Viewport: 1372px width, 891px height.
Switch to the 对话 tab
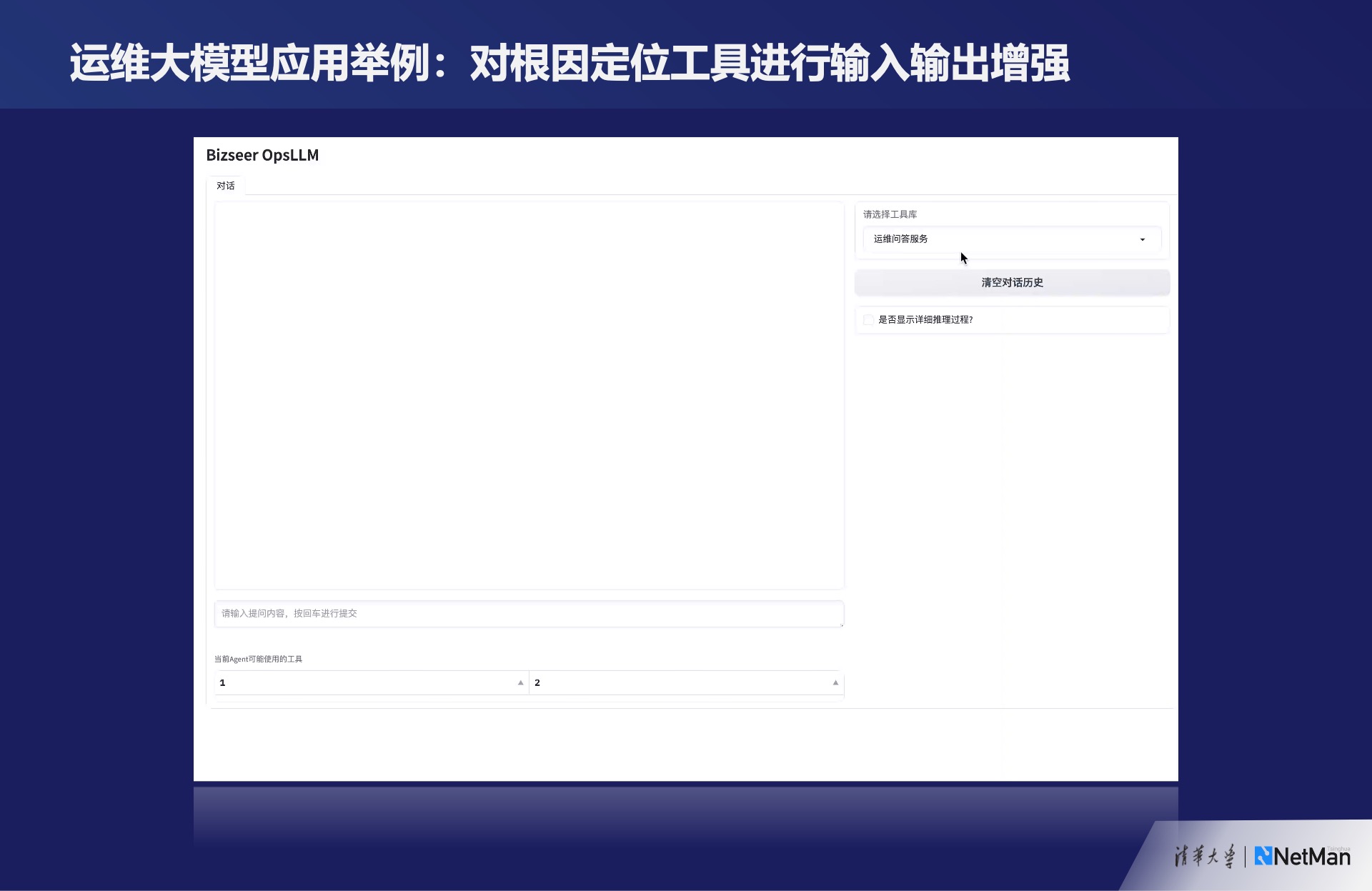(x=226, y=186)
